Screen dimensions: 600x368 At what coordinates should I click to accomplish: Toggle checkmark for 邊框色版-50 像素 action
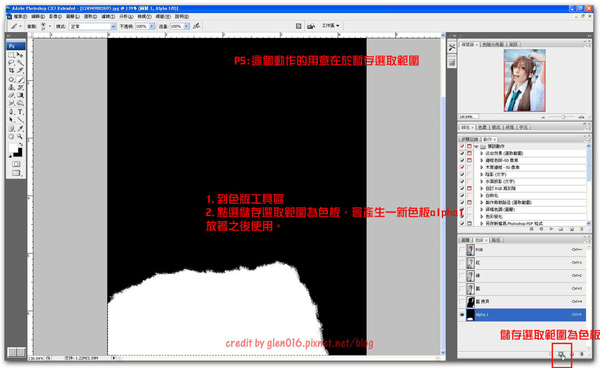pyautogui.click(x=462, y=160)
